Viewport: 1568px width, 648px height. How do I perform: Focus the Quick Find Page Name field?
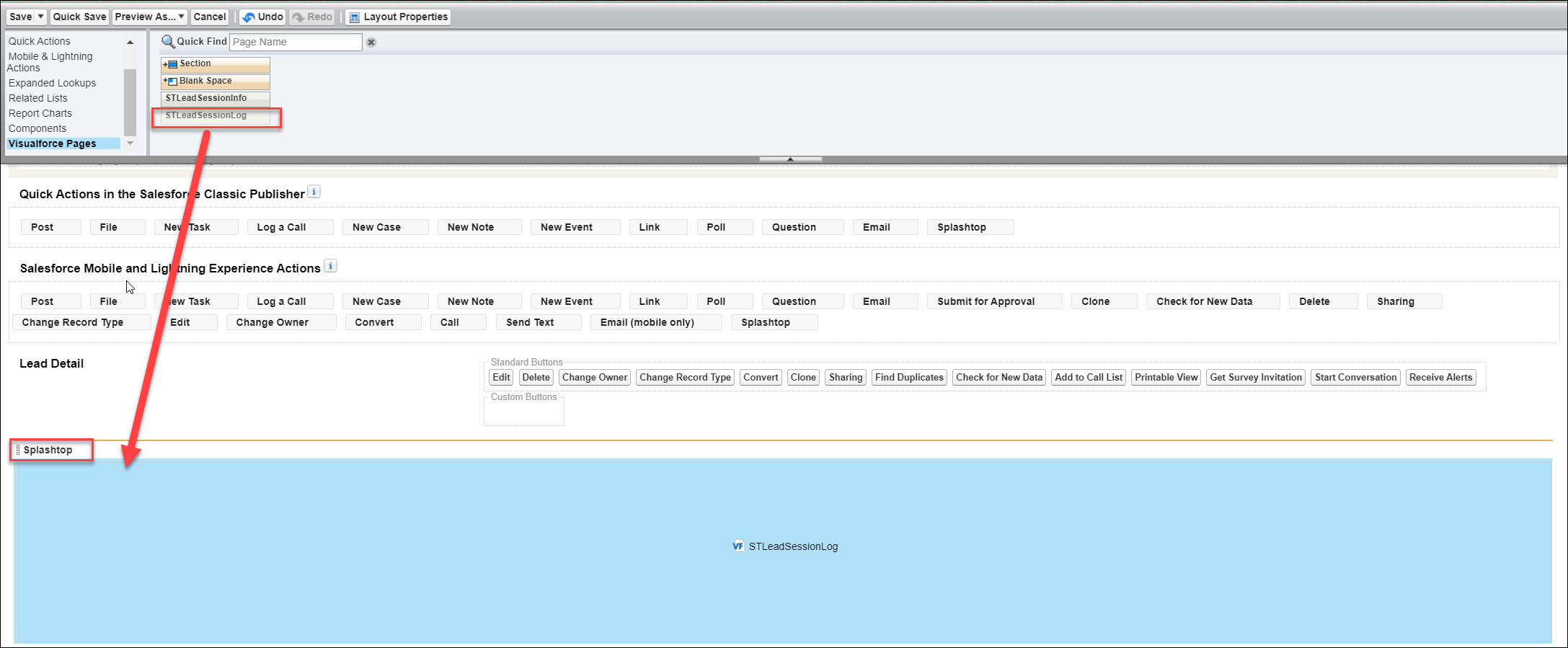click(296, 42)
